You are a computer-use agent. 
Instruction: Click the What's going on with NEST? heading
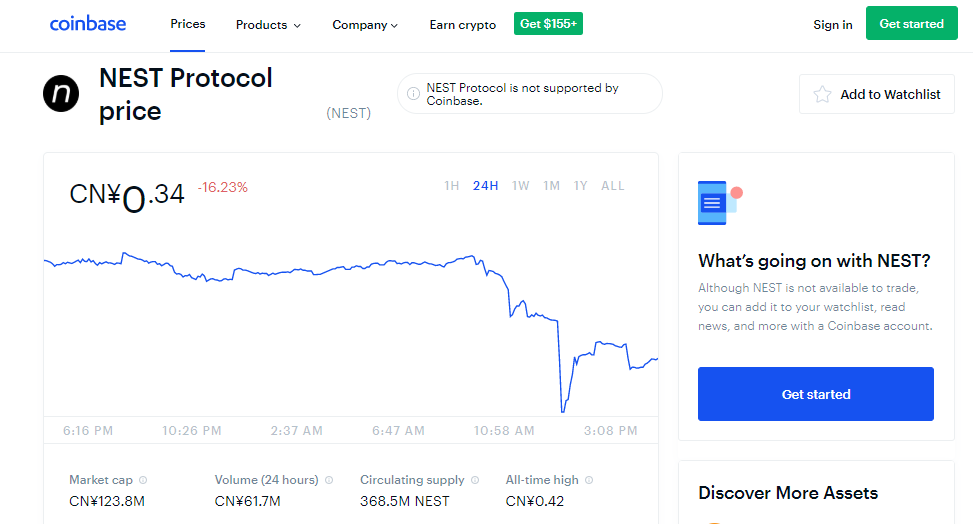pos(814,261)
